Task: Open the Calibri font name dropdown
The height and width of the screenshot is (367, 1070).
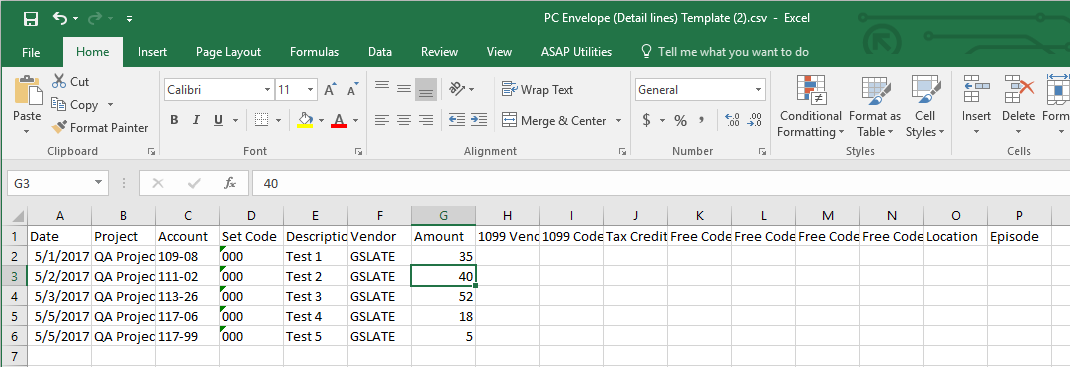Action: [x=268, y=89]
